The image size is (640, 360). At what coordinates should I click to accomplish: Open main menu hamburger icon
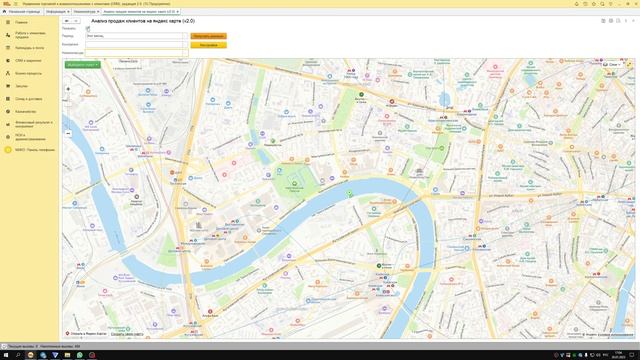coord(16,4)
